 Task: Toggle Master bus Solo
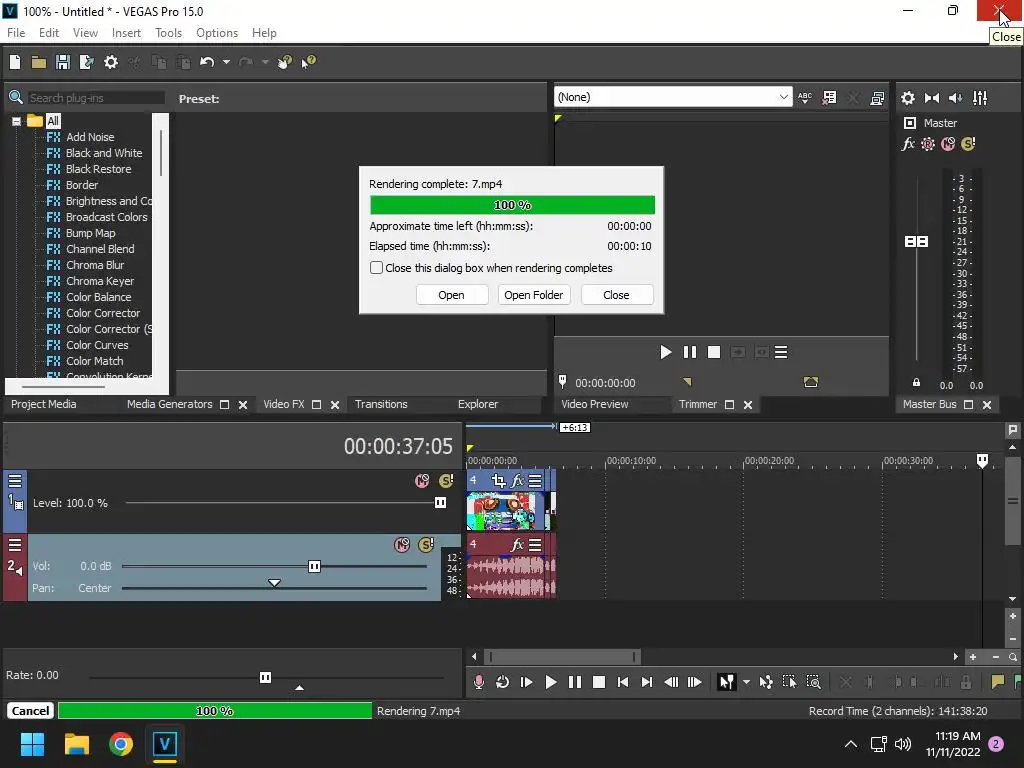[x=968, y=144]
